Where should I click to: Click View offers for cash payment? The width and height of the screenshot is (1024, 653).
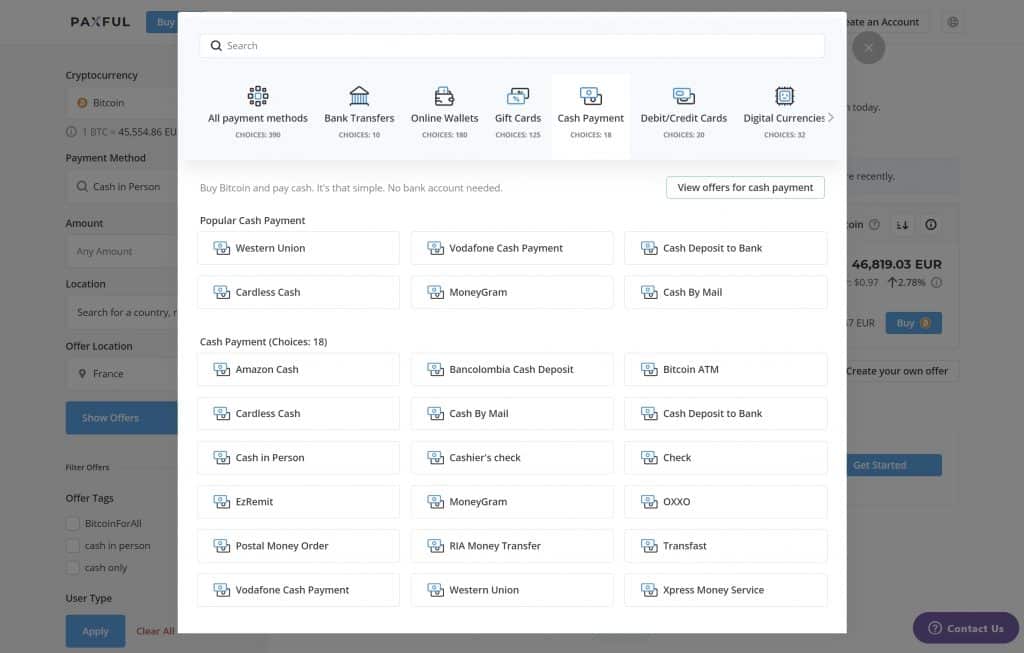click(745, 187)
